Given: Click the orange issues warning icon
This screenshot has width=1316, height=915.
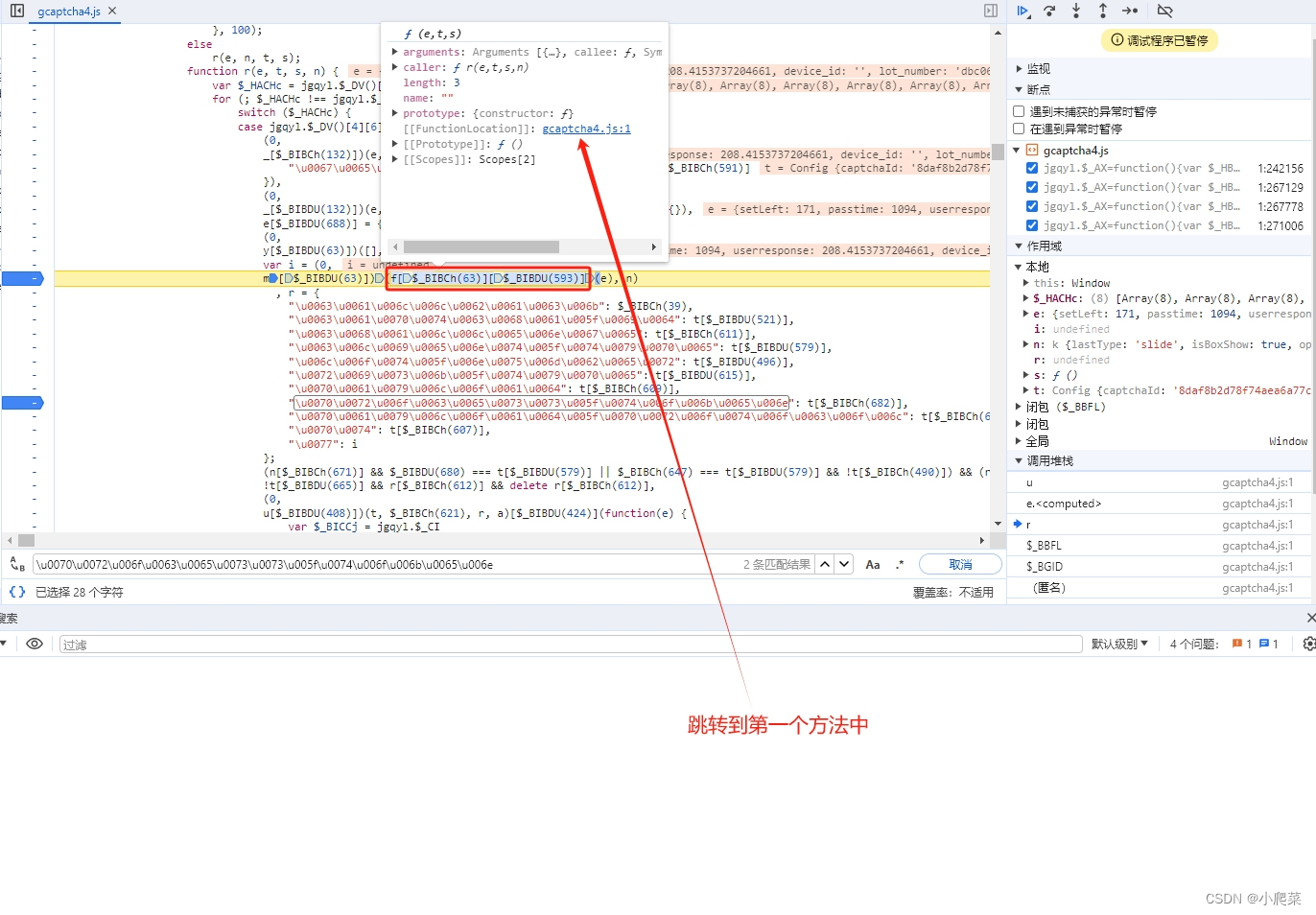Looking at the screenshot, I should click(x=1237, y=644).
